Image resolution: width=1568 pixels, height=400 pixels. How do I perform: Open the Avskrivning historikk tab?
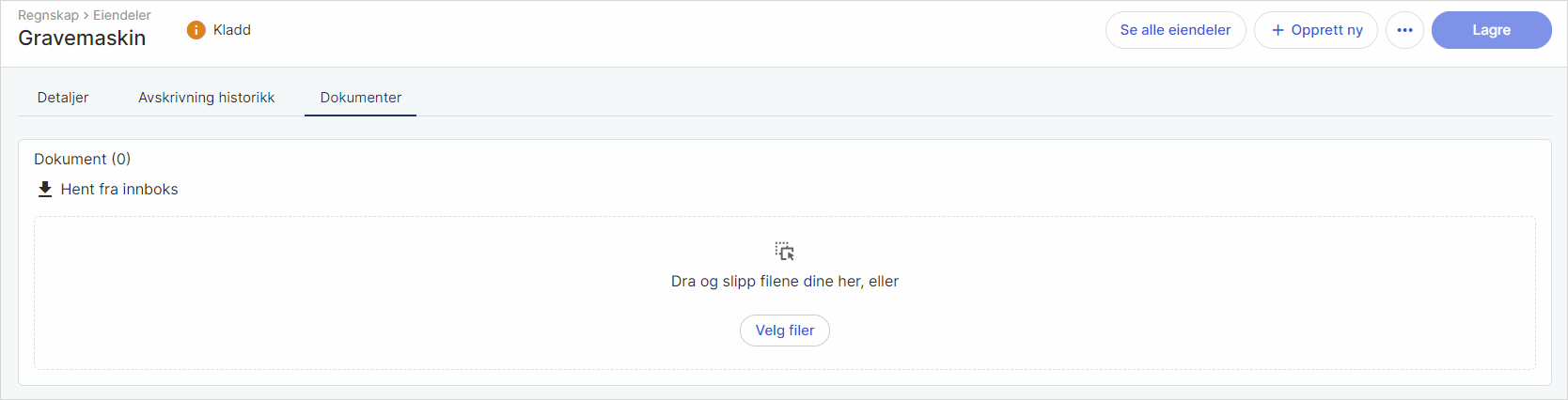[206, 98]
